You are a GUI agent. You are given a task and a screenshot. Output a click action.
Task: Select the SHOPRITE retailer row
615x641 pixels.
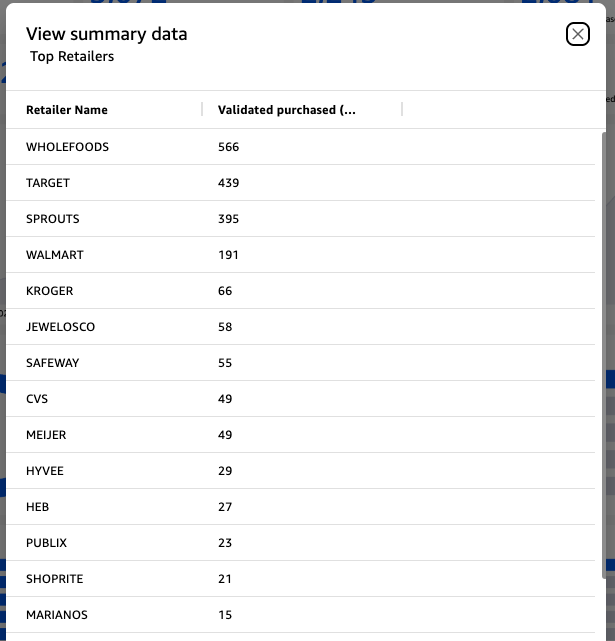tap(300, 578)
